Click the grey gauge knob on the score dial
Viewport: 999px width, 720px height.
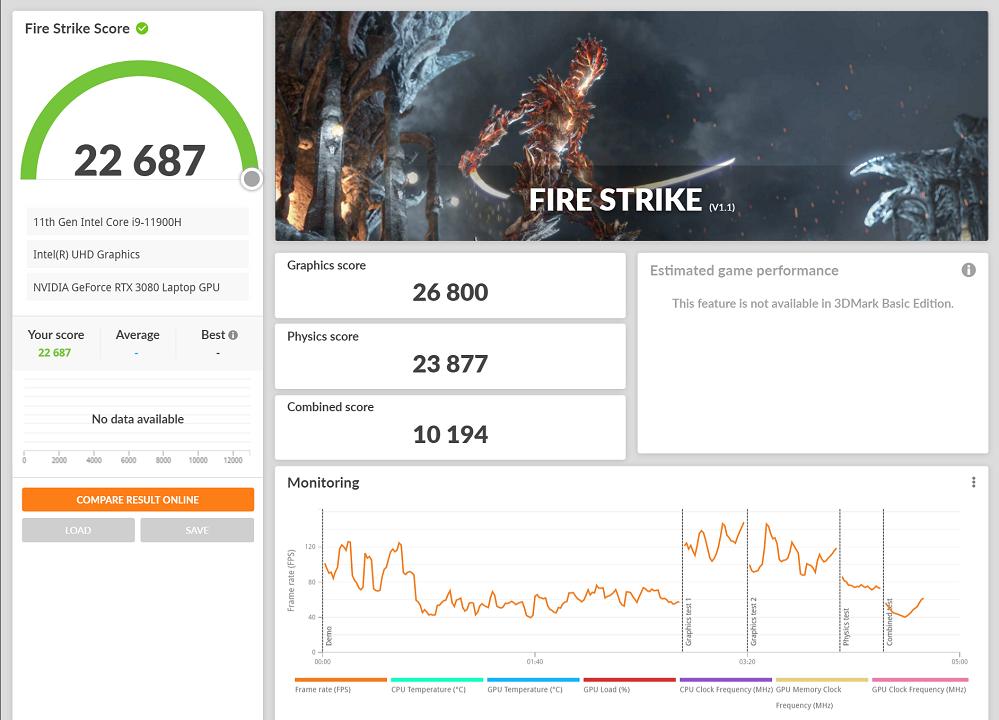[x=252, y=179]
